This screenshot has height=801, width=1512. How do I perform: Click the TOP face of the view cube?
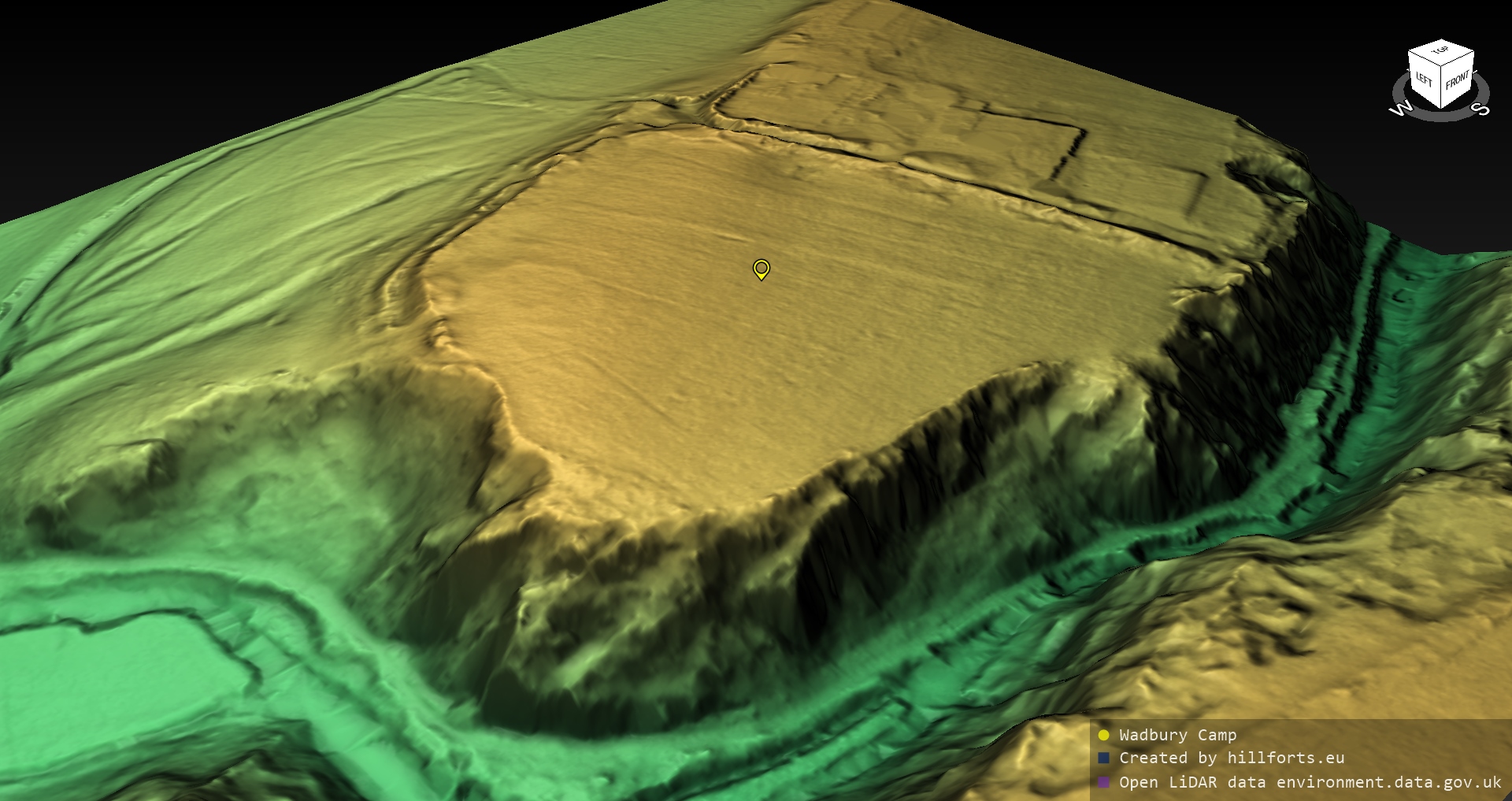point(1440,52)
